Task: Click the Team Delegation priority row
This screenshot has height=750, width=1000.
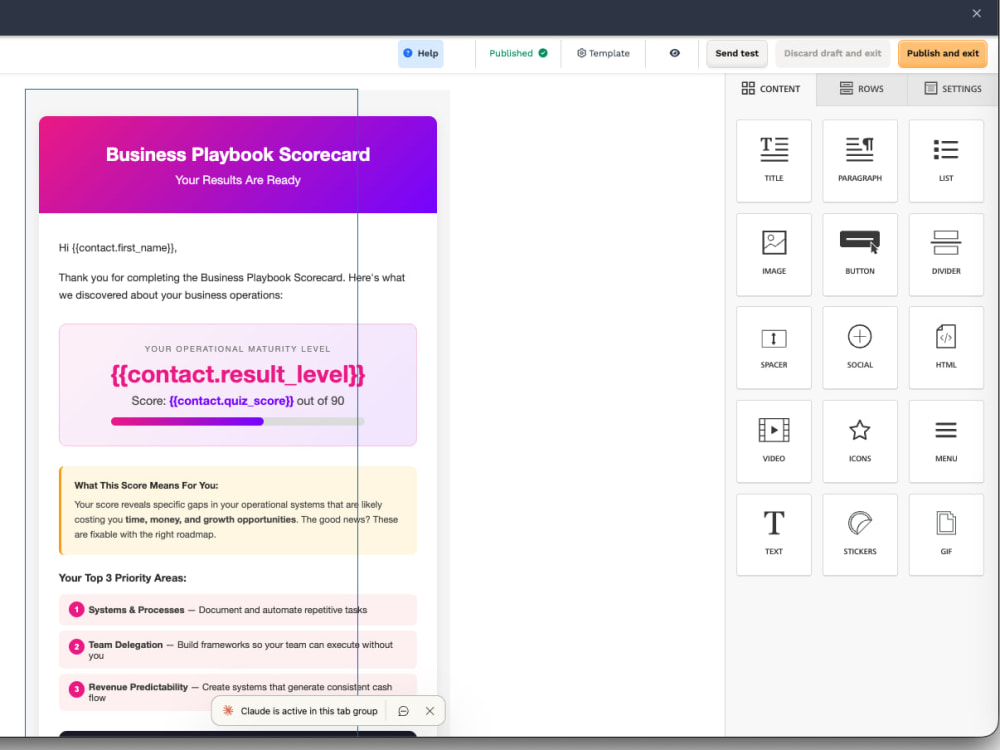Action: pos(238,650)
